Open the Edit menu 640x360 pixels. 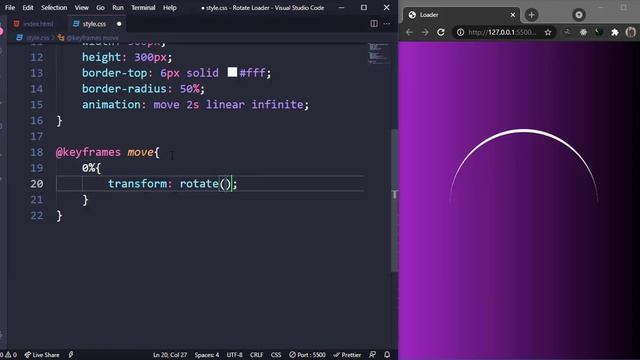tap(28, 7)
